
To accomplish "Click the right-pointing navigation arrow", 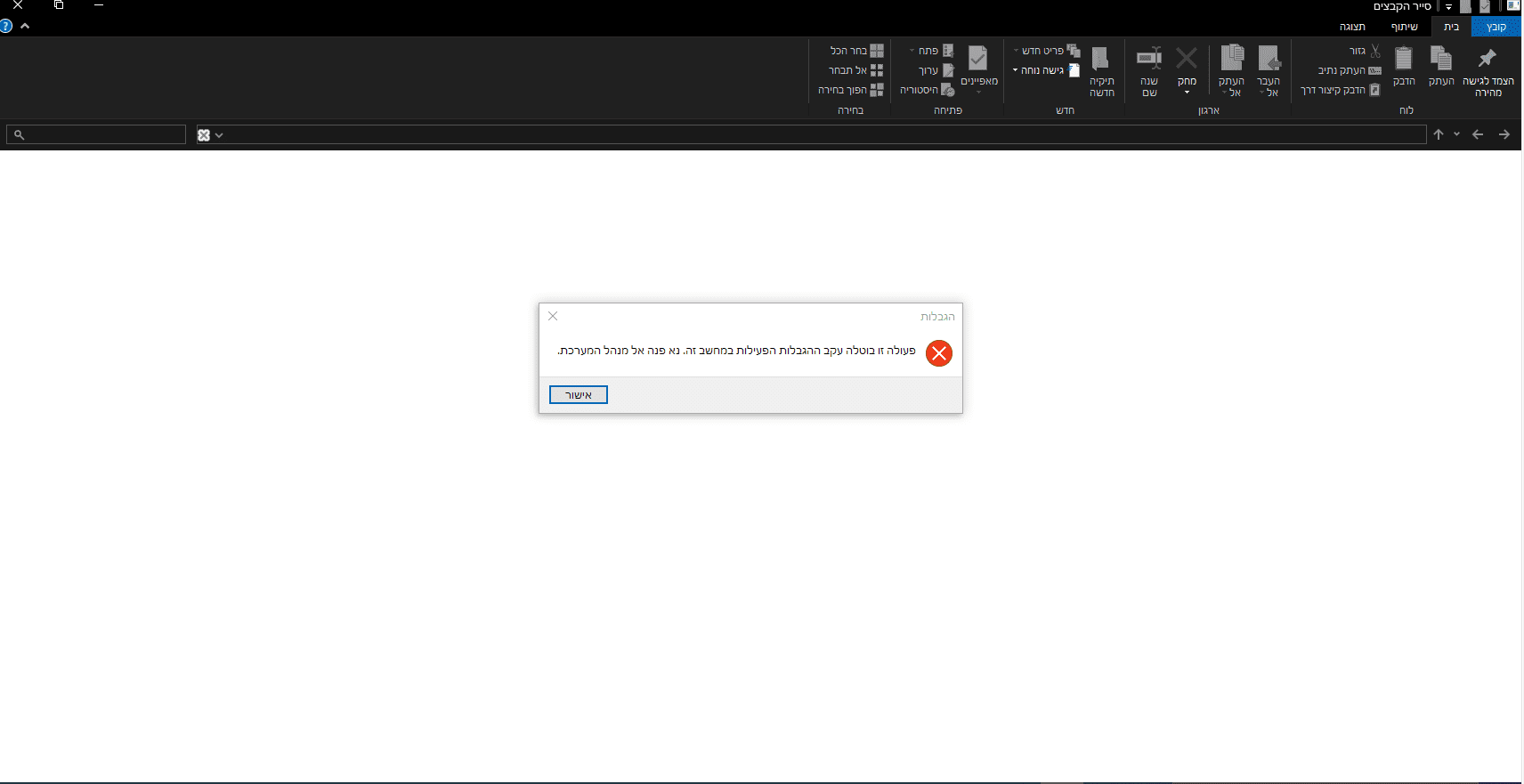I will coord(1504,134).
